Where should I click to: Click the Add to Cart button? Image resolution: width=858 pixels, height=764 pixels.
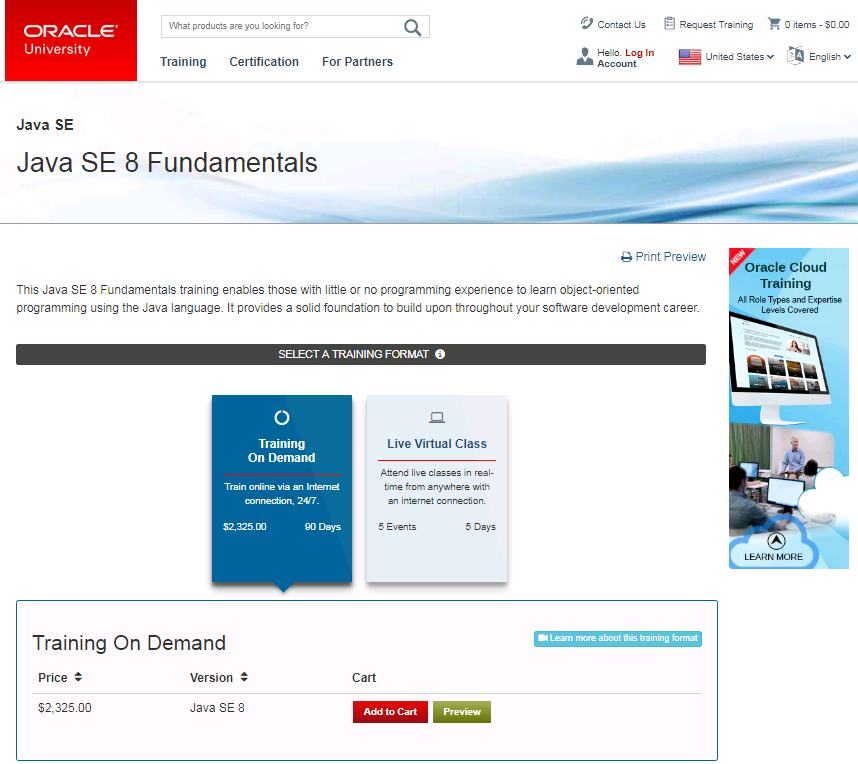click(390, 711)
